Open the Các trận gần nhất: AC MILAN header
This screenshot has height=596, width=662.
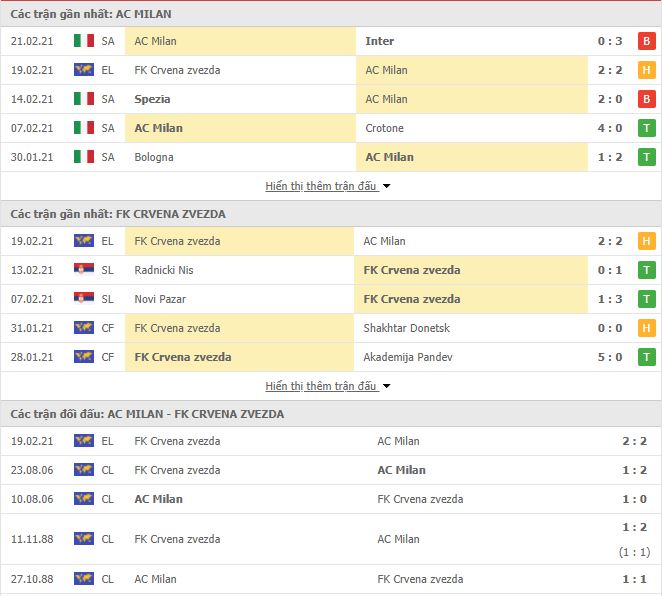91,14
